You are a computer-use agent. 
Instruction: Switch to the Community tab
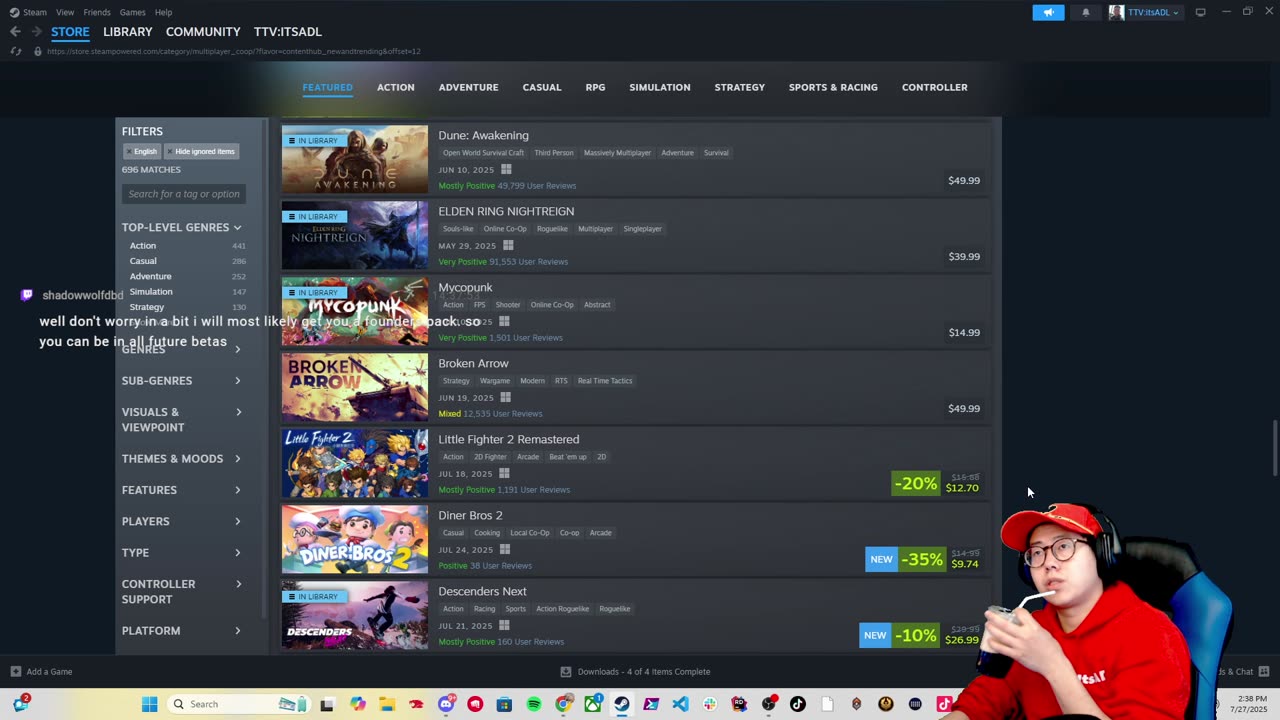click(203, 32)
